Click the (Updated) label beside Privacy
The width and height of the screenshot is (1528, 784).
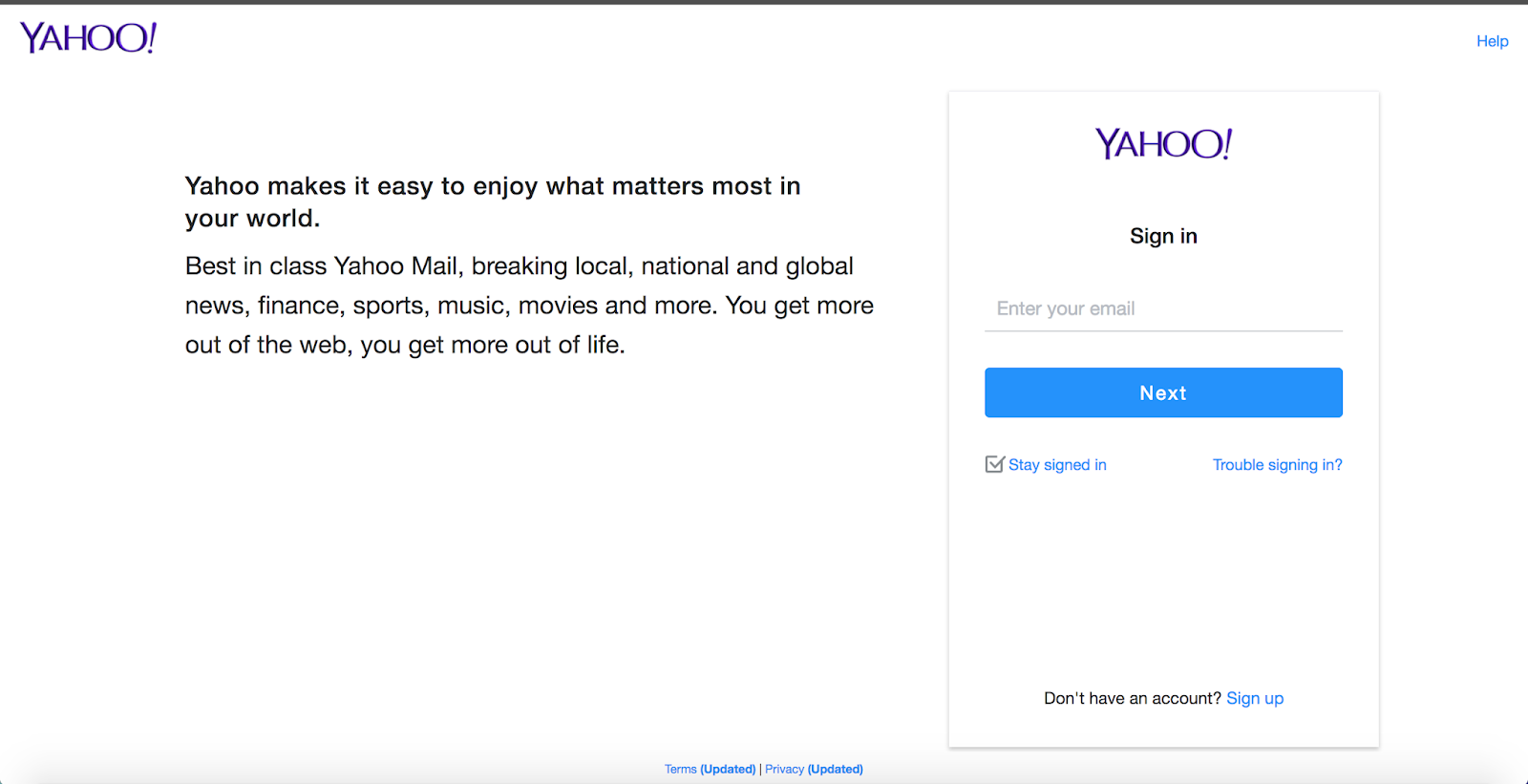(836, 769)
